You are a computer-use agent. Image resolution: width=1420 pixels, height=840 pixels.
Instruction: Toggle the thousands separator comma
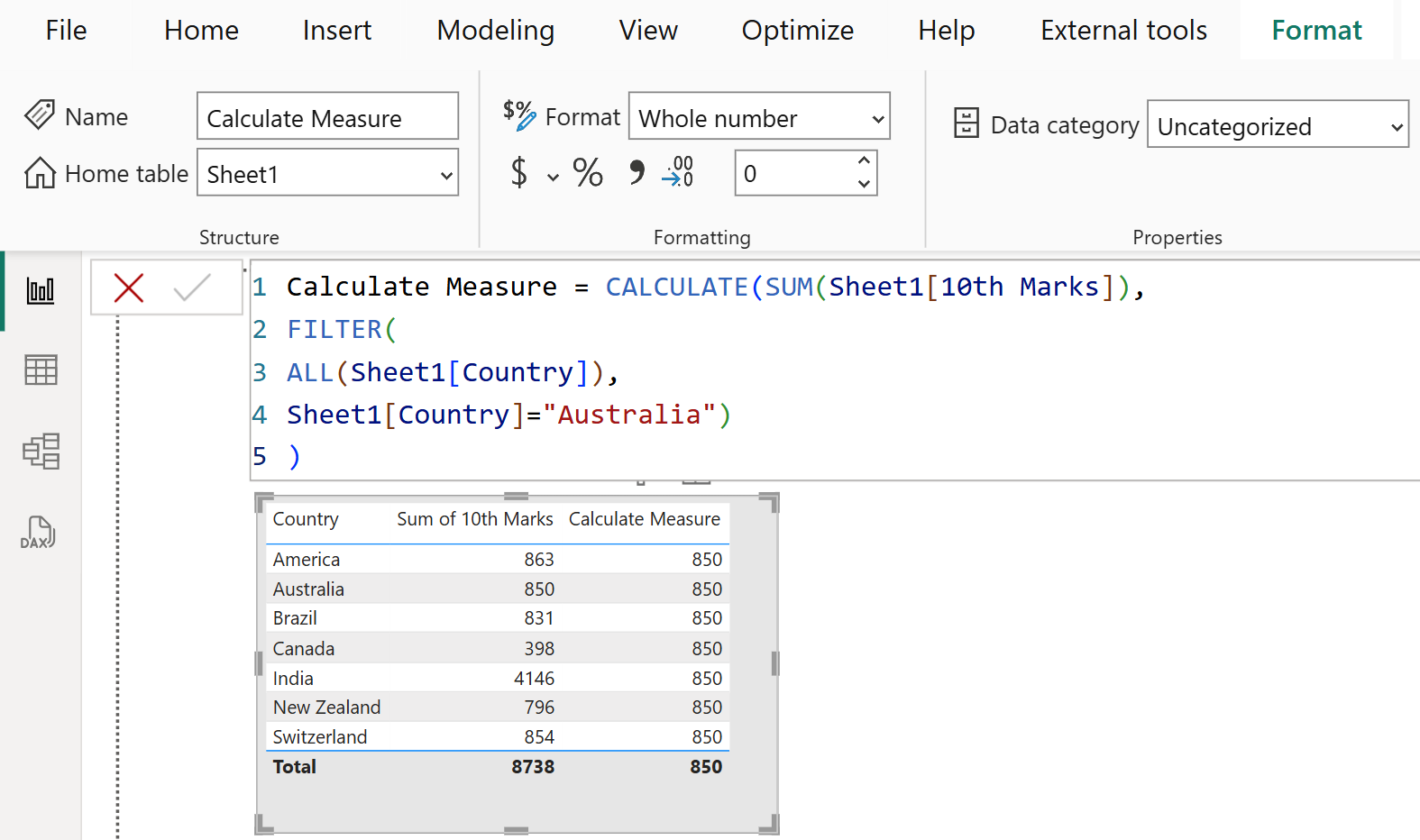tap(637, 173)
